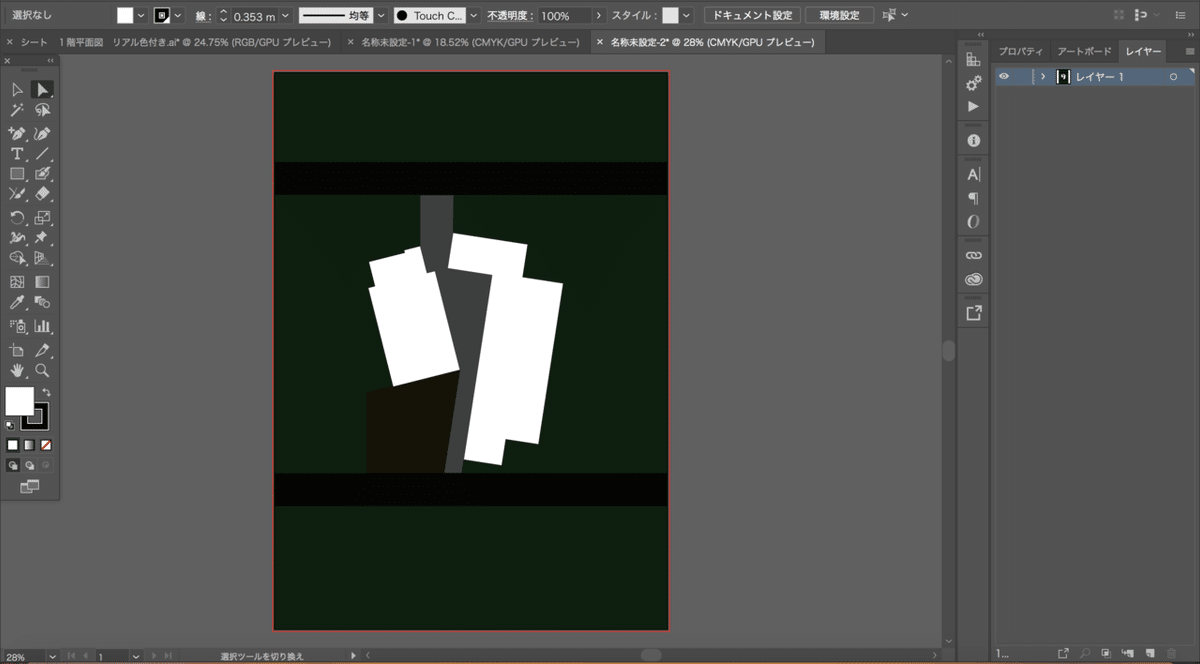Select the Type tool
This screenshot has width=1200, height=664.
coord(17,153)
